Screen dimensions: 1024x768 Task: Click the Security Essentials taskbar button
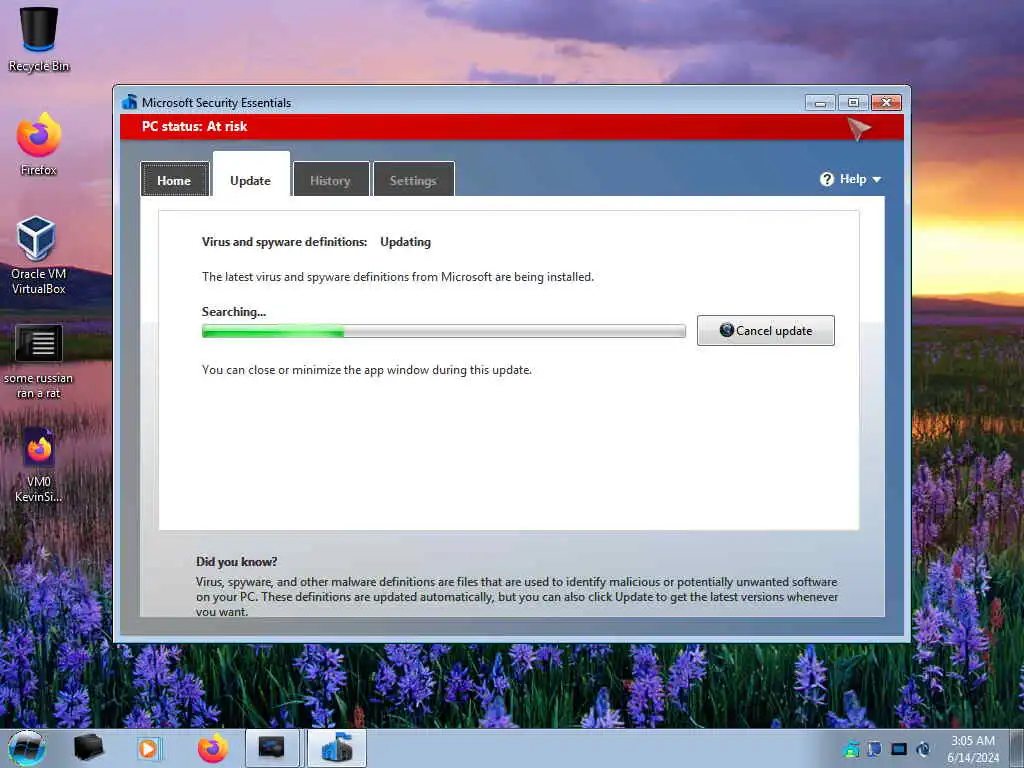[x=336, y=748]
